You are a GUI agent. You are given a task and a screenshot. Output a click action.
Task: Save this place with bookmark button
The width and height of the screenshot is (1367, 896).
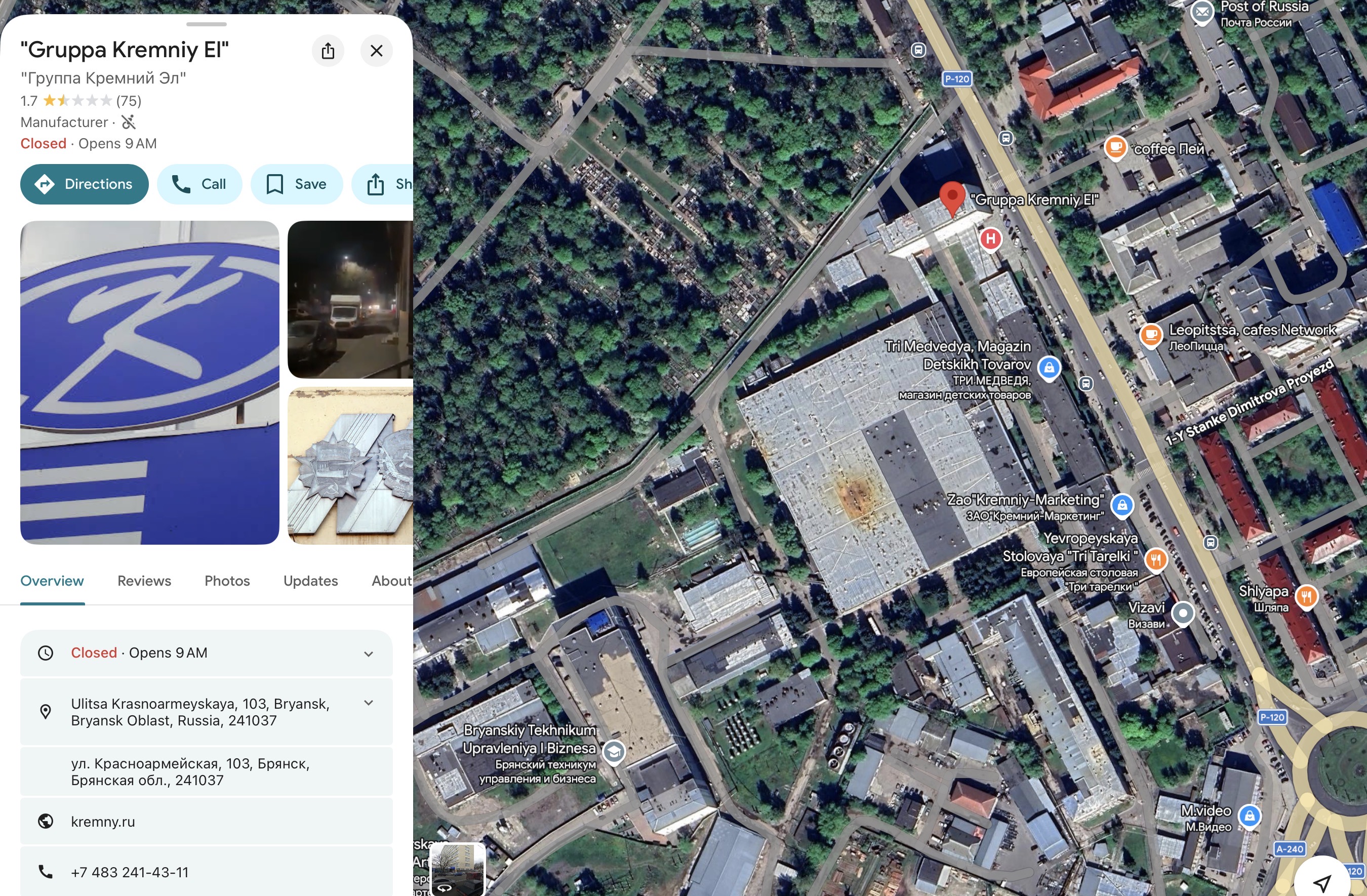(296, 184)
